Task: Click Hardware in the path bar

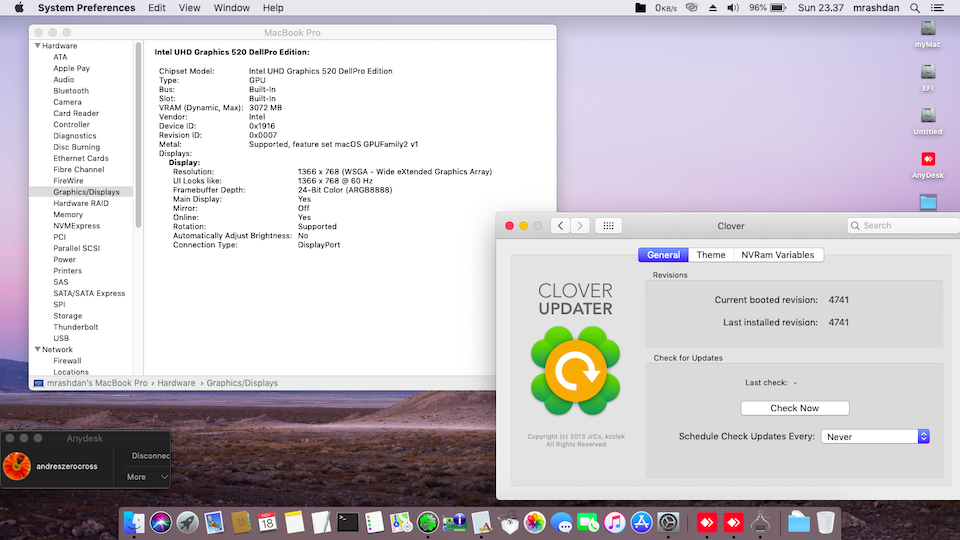Action: point(176,383)
